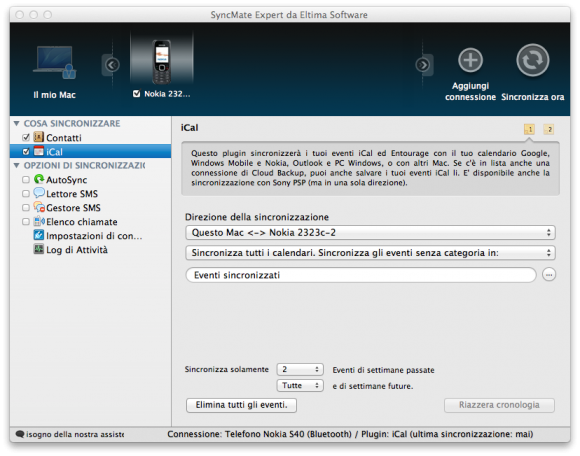Click the AutoSync green arrow icon
The width and height of the screenshot is (580, 456).
point(39,179)
